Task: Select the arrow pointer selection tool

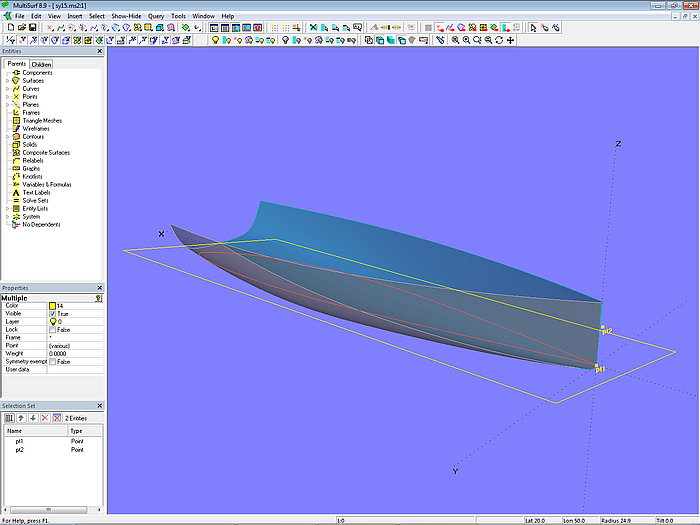Action: pos(534,28)
